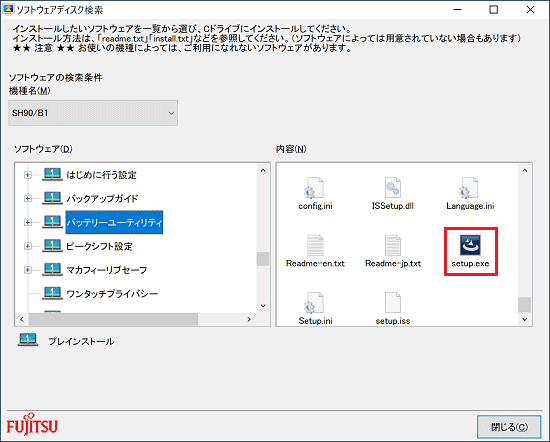The width and height of the screenshot is (550, 442).
Task: Select the ワンタッチプライバシー tree item
Action: tap(112, 294)
